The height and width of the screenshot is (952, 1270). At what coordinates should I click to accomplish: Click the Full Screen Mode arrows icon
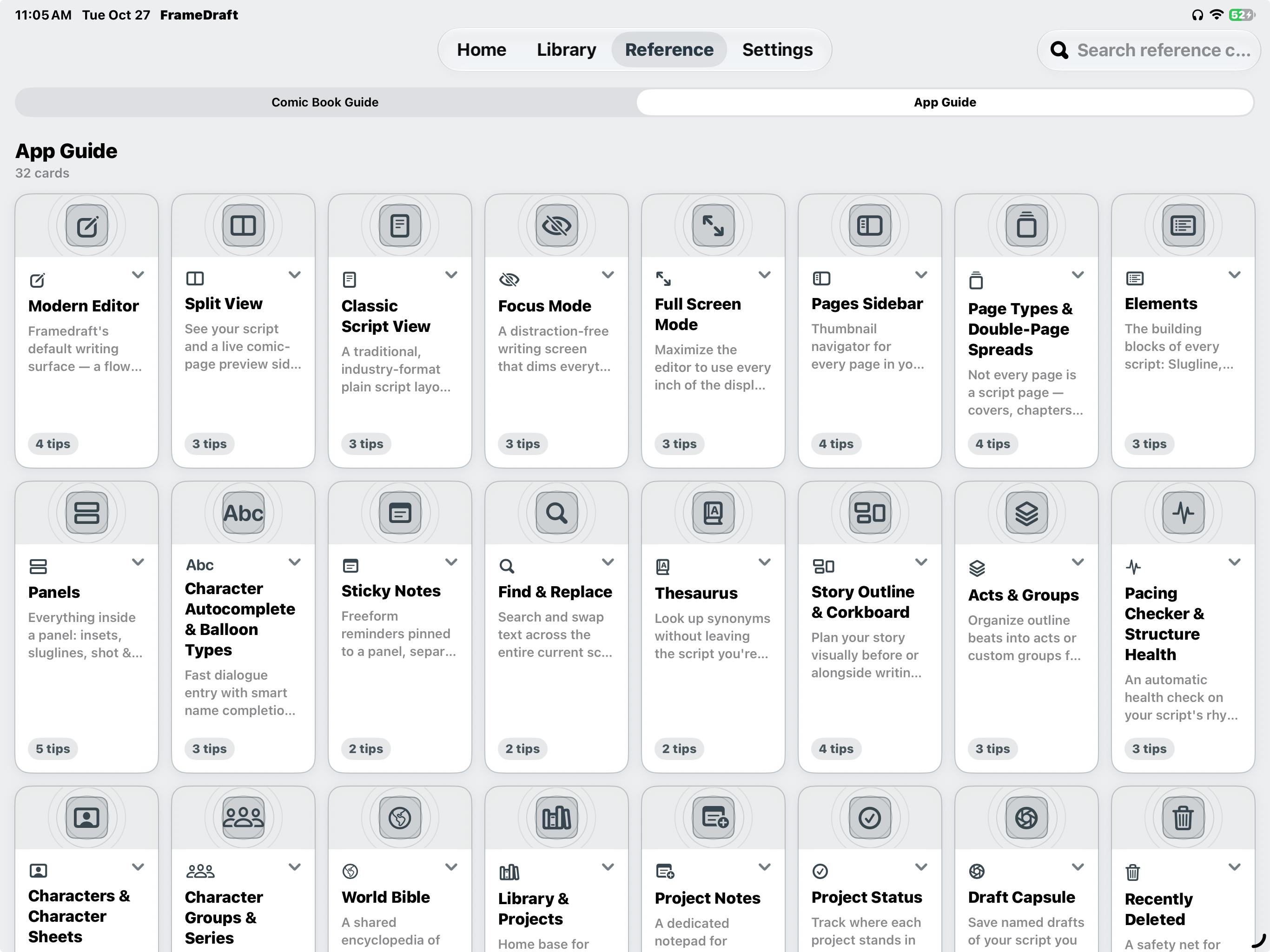(x=714, y=225)
